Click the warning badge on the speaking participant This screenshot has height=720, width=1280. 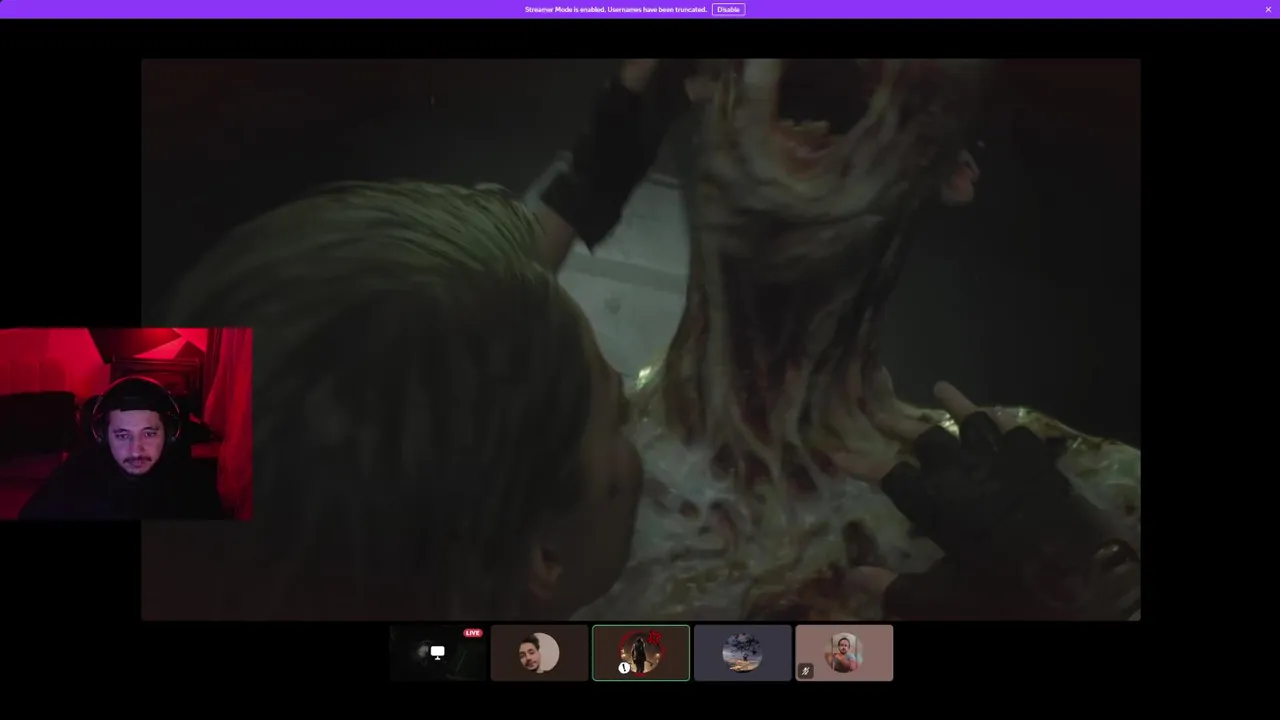(624, 667)
